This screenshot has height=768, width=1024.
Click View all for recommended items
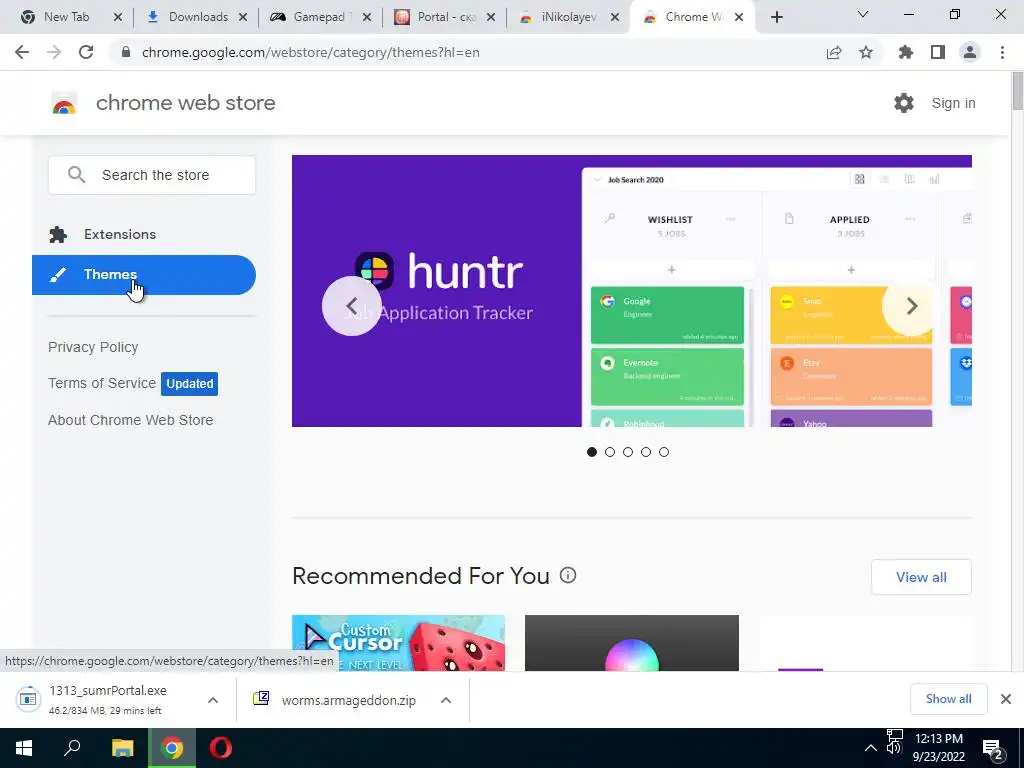point(921,577)
